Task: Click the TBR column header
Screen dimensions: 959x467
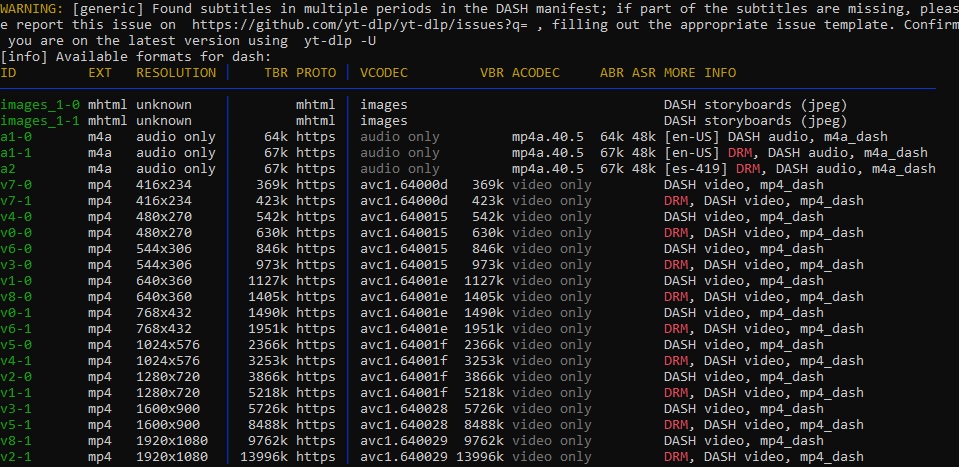Action: pos(276,73)
